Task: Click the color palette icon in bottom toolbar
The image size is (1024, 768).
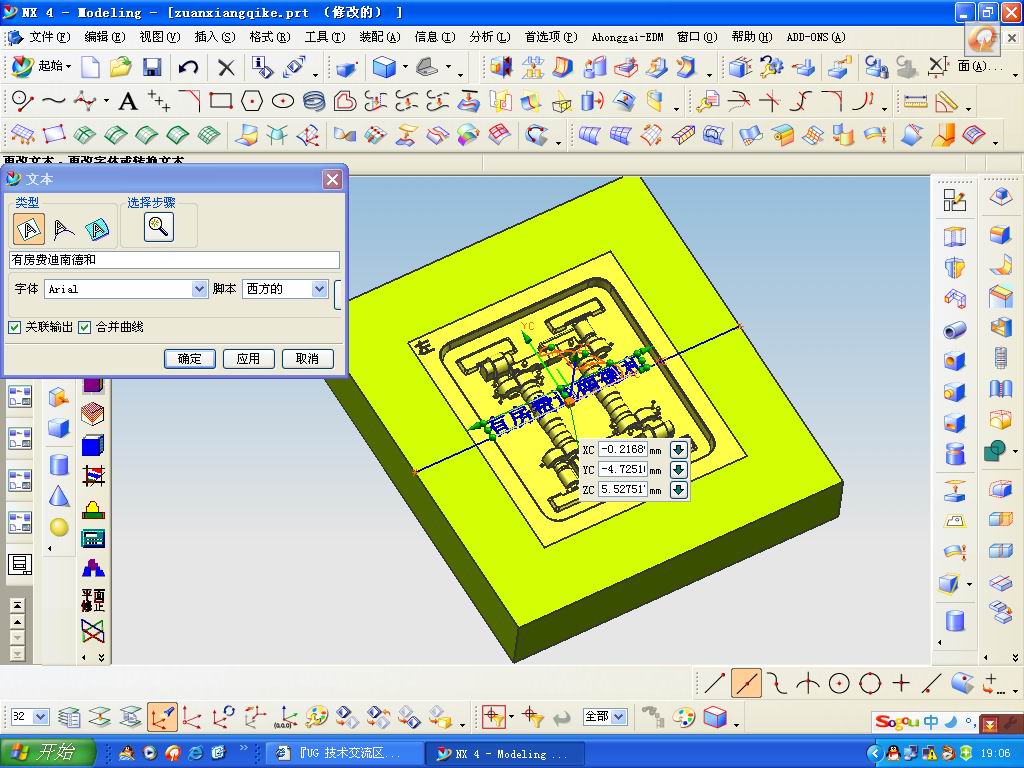Action: [x=684, y=717]
